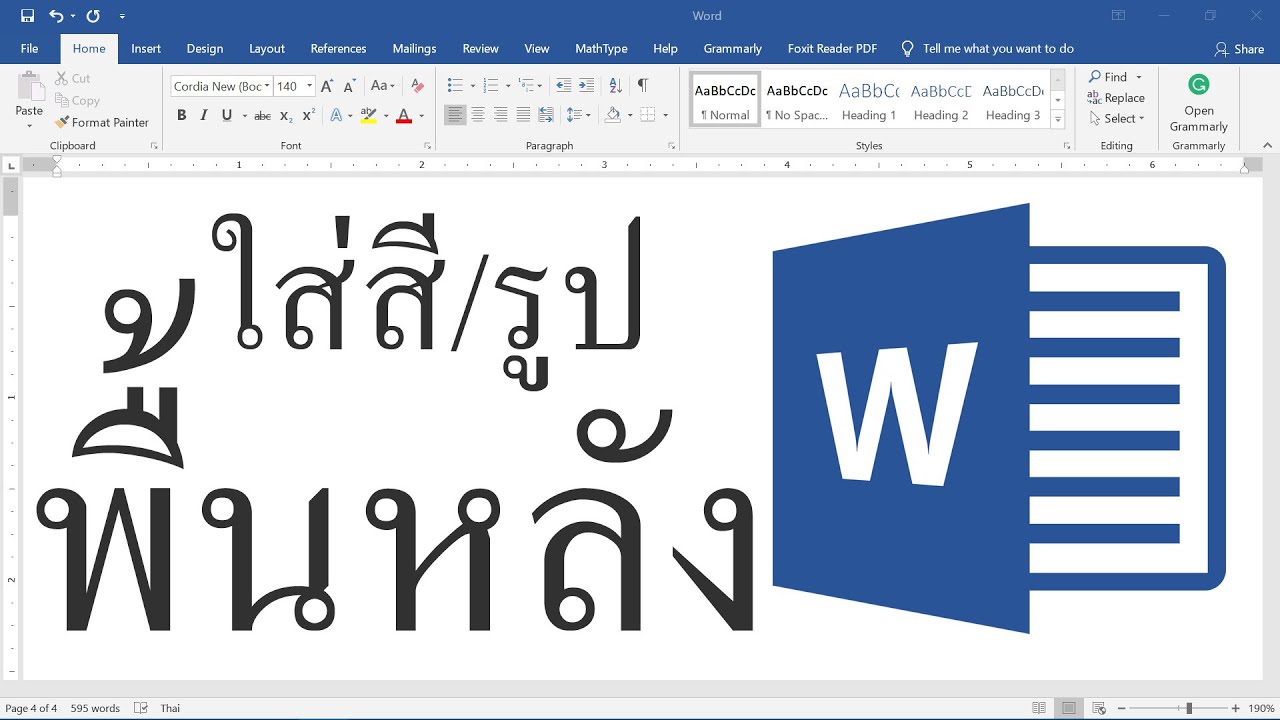Screen dimensions: 1280x720
Task: Open the Numbering list dropdown arrow
Action: tap(508, 86)
